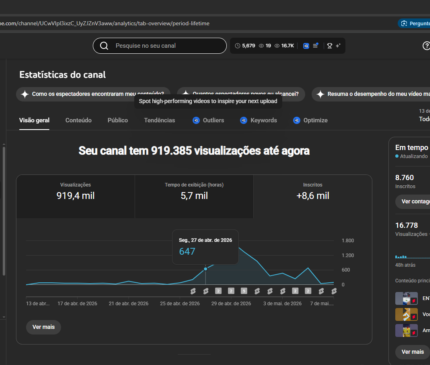Image resolution: width=430 pixels, height=365 pixels.
Task: Open the blue vidIQ square icon in toolbar
Action: 306,46
